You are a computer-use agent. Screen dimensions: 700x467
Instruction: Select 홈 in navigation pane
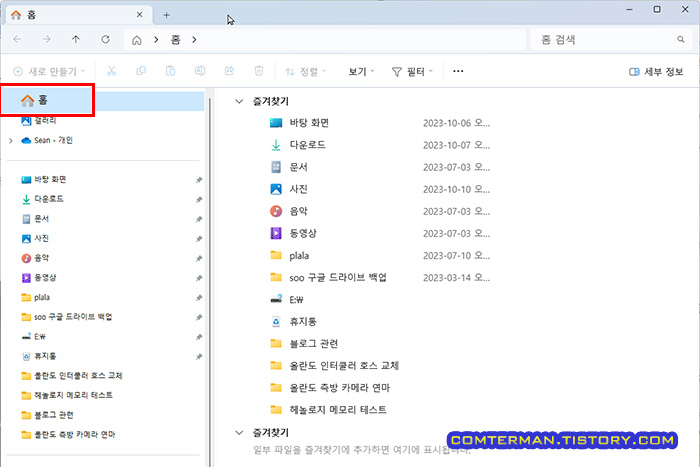pyautogui.click(x=103, y=100)
